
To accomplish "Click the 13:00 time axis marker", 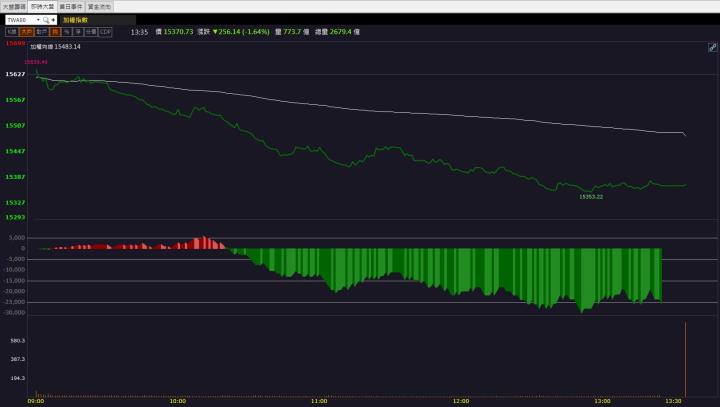I will pos(602,401).
